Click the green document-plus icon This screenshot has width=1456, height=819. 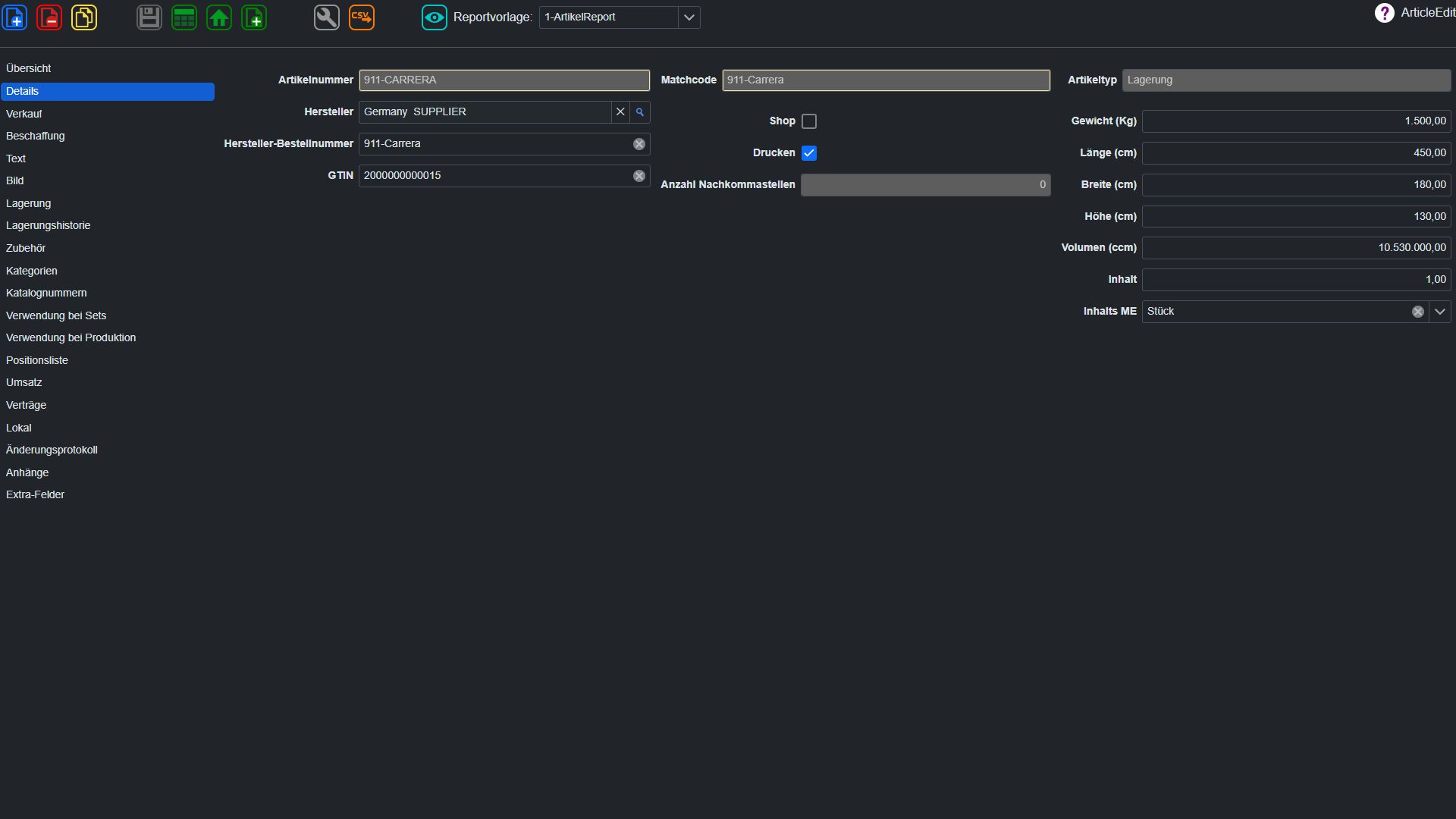coord(254,17)
